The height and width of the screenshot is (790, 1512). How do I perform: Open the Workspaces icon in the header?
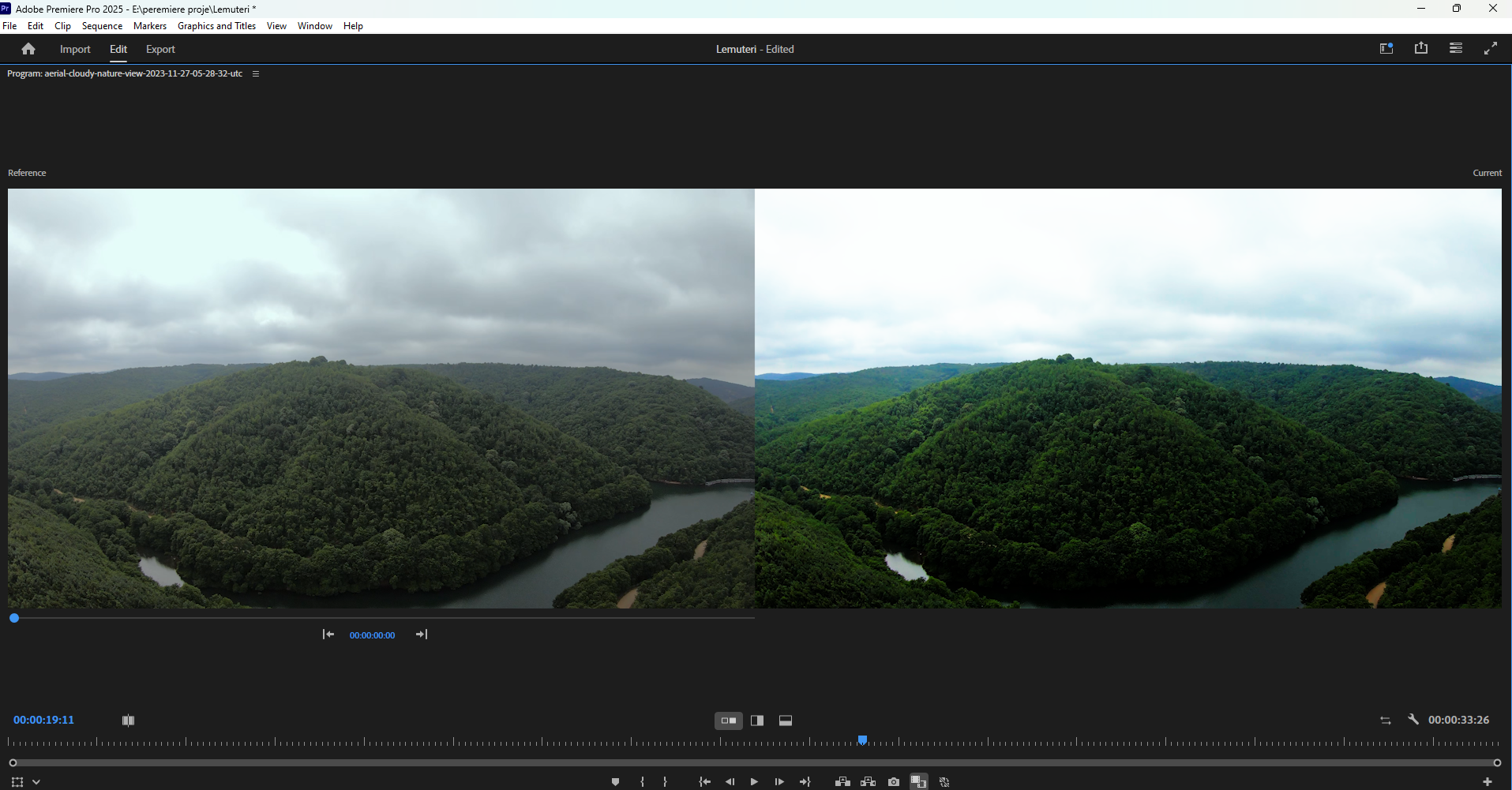point(1386,48)
